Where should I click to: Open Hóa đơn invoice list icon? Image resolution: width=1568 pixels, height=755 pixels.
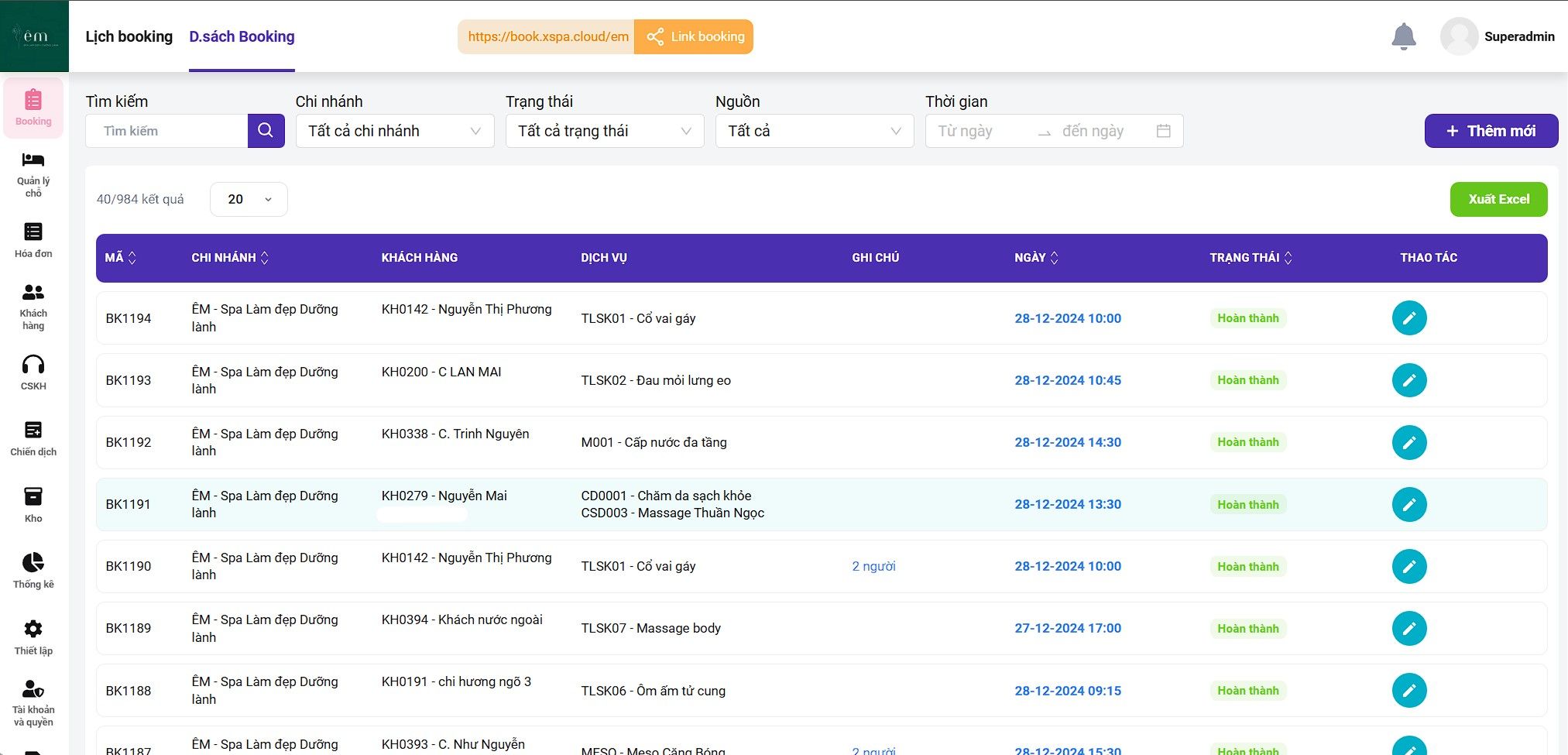(x=33, y=232)
